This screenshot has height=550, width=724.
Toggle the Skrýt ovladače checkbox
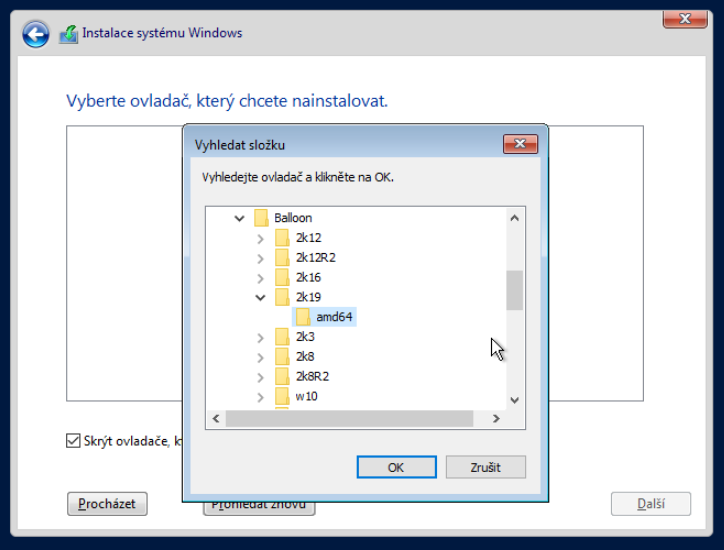pos(73,441)
